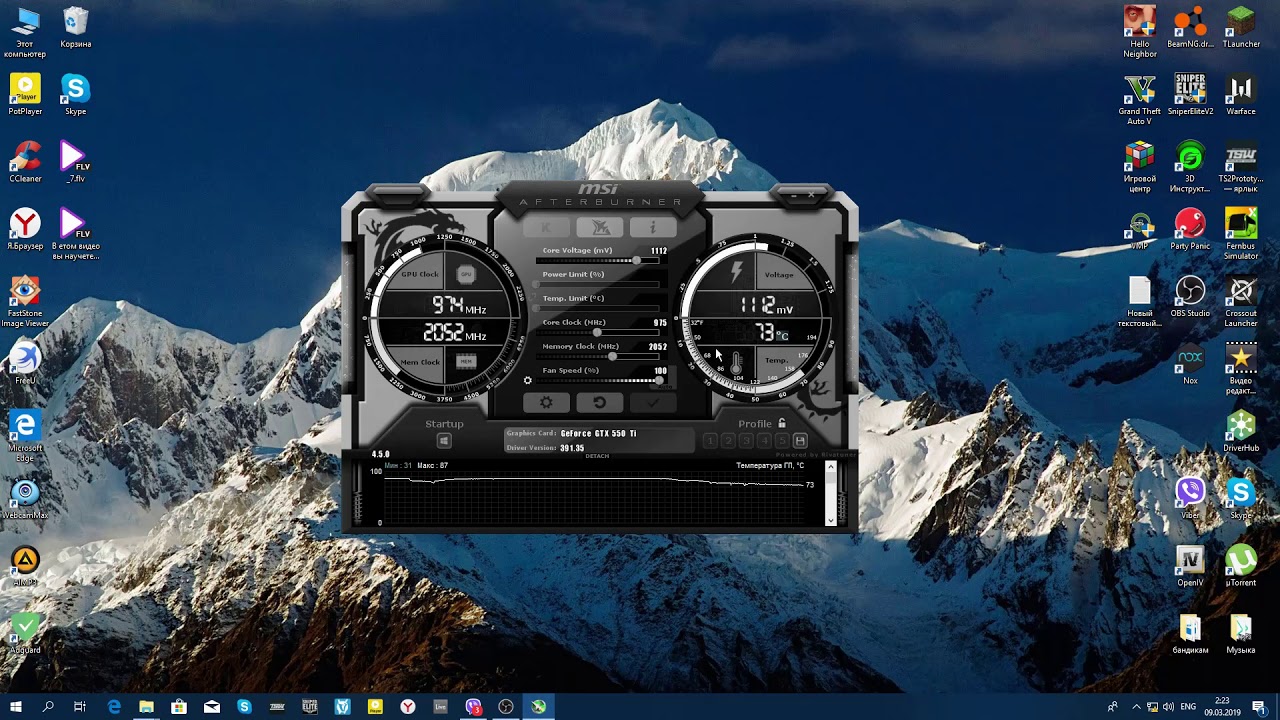Open the uTorrent desktop shortcut

(x=1241, y=566)
